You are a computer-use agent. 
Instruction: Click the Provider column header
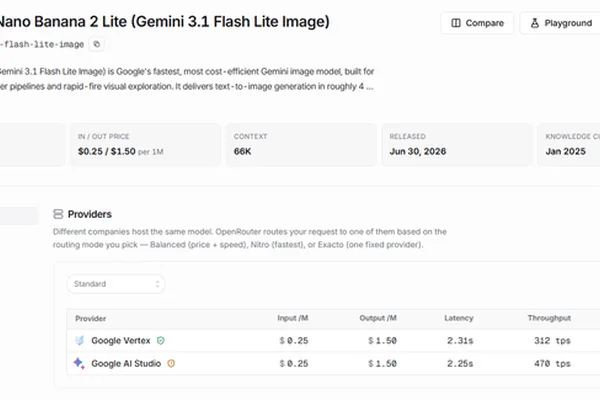(91, 318)
